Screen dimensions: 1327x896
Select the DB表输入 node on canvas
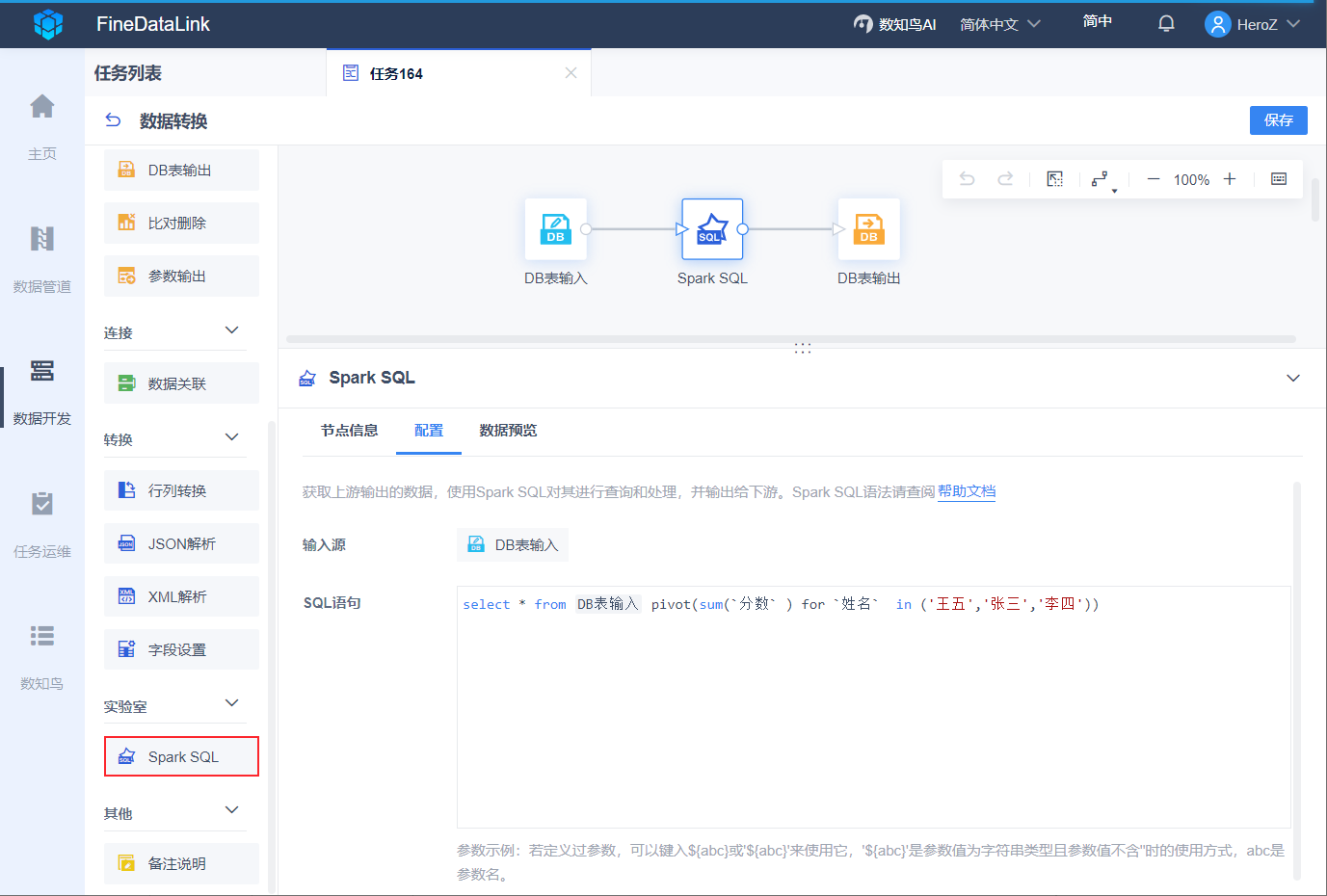coord(556,229)
